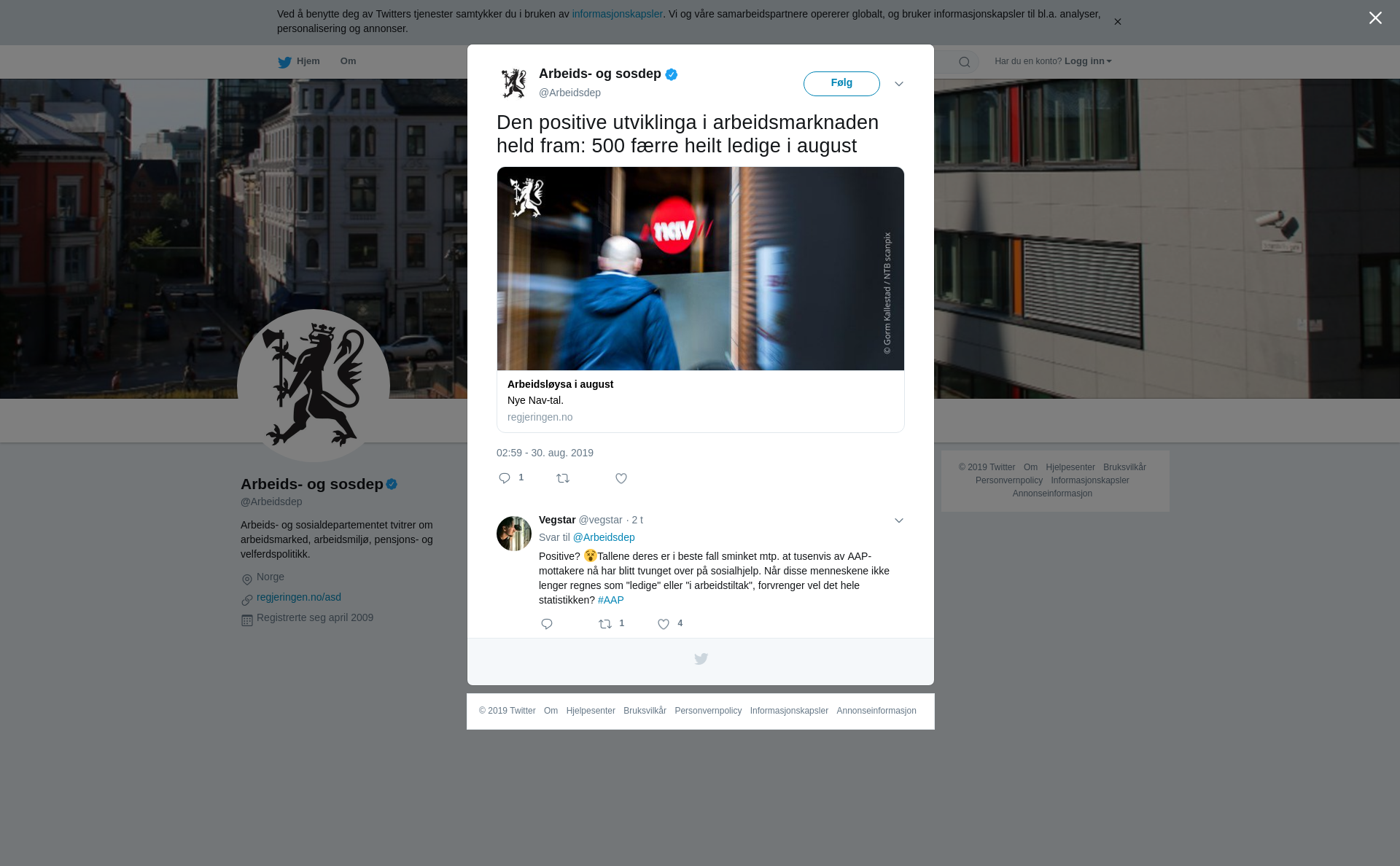Follow Arbeids- og sosdep with Følg button
The height and width of the screenshot is (866, 1400).
(841, 84)
